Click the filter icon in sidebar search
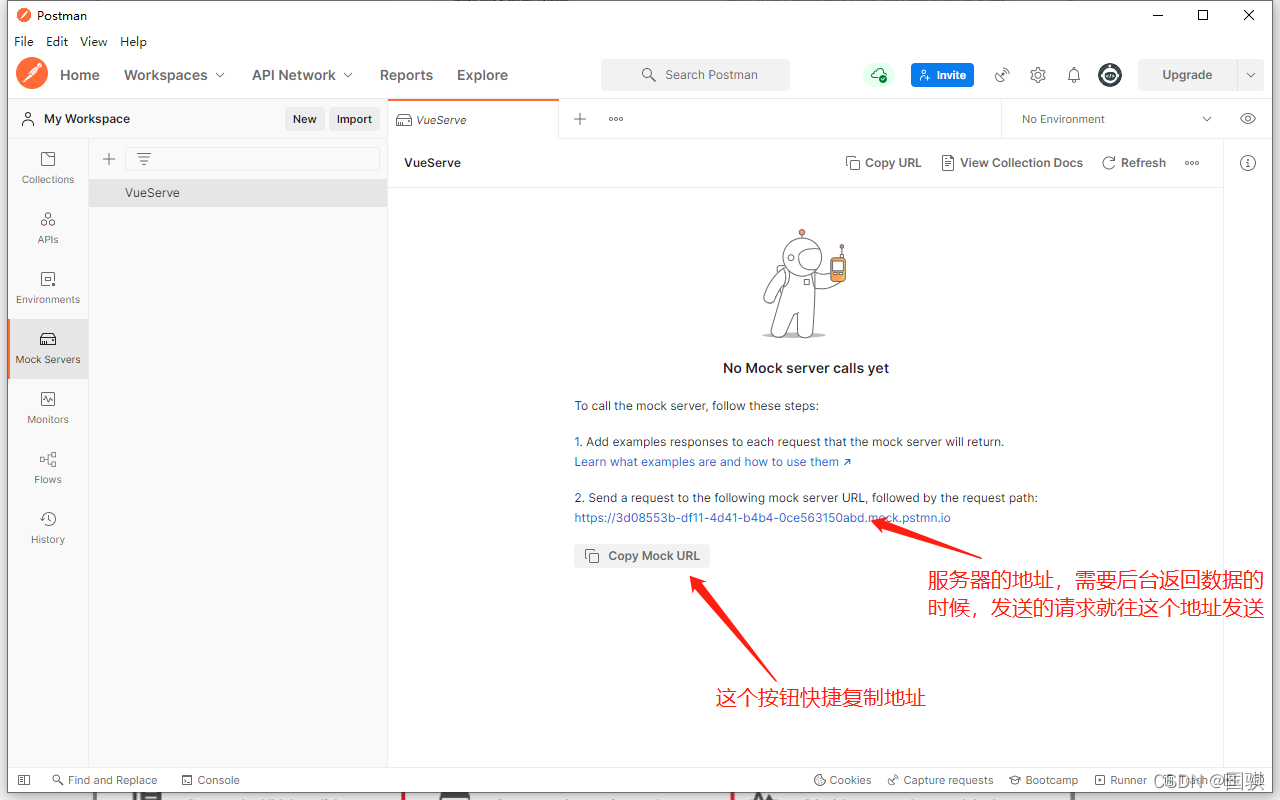This screenshot has height=800, width=1280. tap(144, 159)
